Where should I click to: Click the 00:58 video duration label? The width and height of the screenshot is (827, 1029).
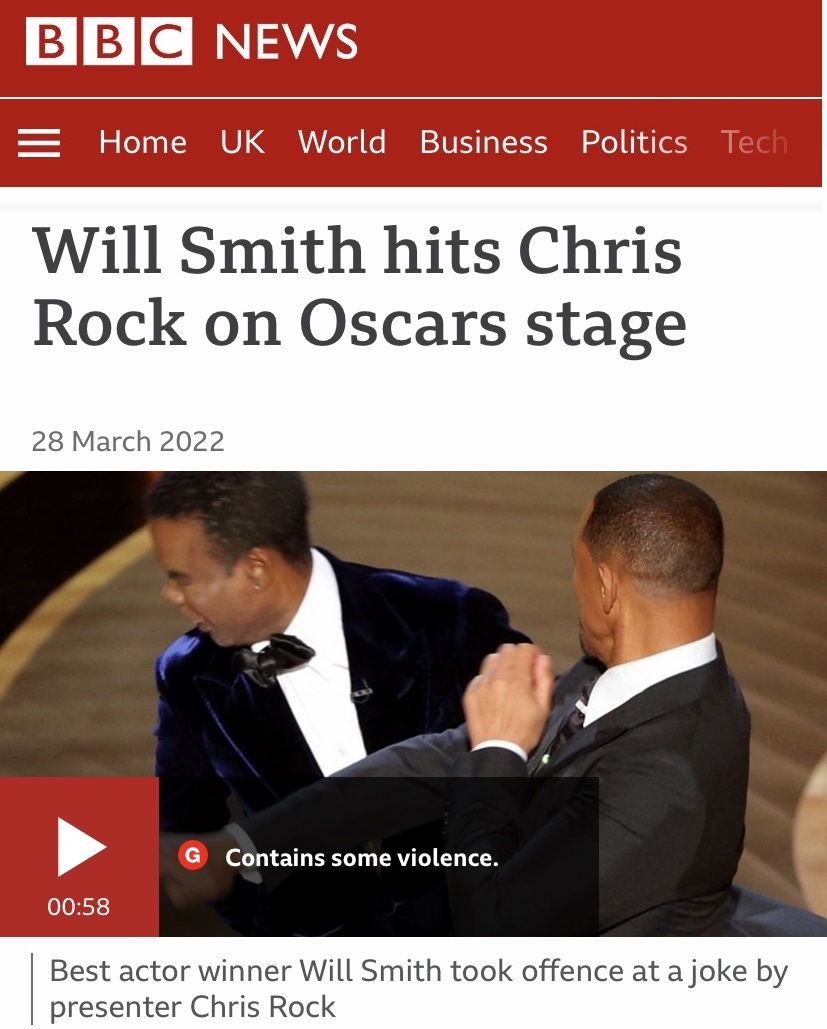(x=78, y=906)
